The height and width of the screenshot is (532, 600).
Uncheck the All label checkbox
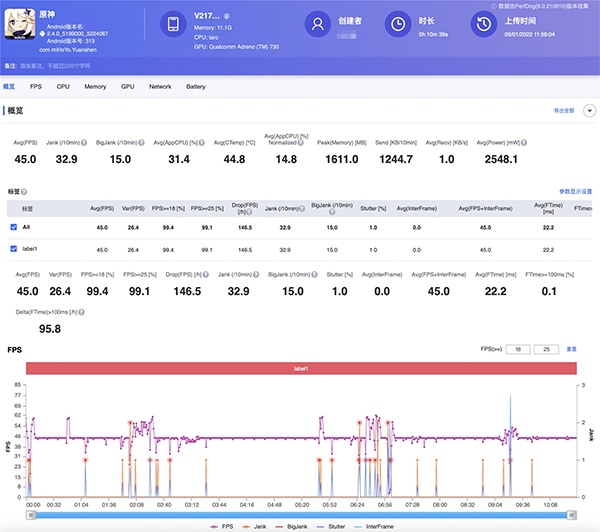[x=13, y=228]
